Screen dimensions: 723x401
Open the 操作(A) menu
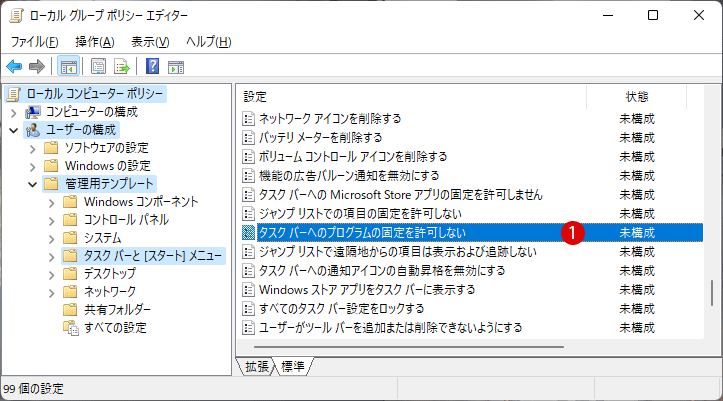click(x=95, y=42)
